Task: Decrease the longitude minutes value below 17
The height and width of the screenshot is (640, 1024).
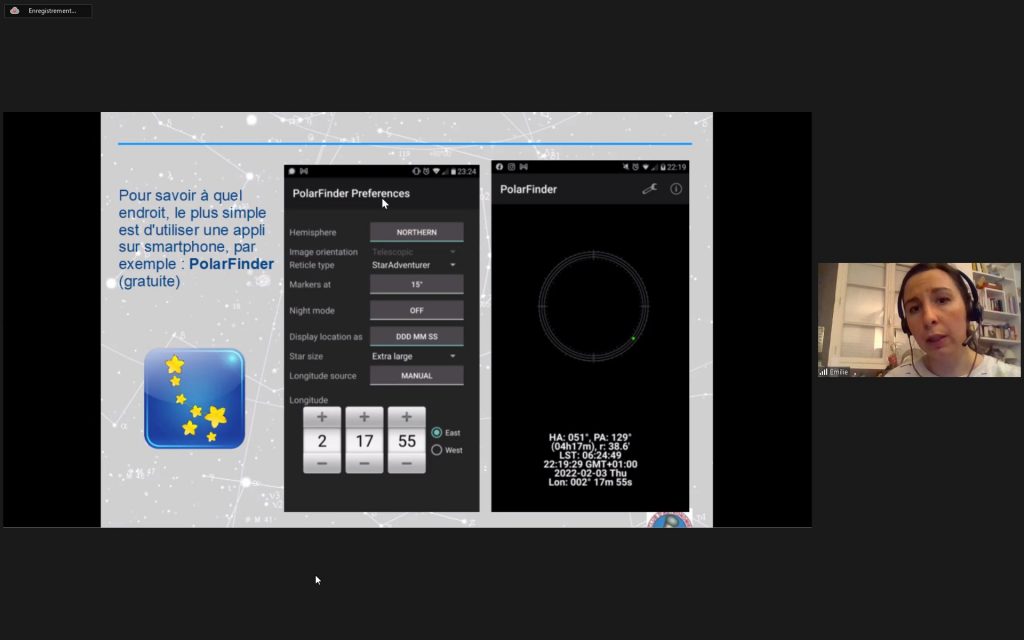Action: click(x=364, y=464)
